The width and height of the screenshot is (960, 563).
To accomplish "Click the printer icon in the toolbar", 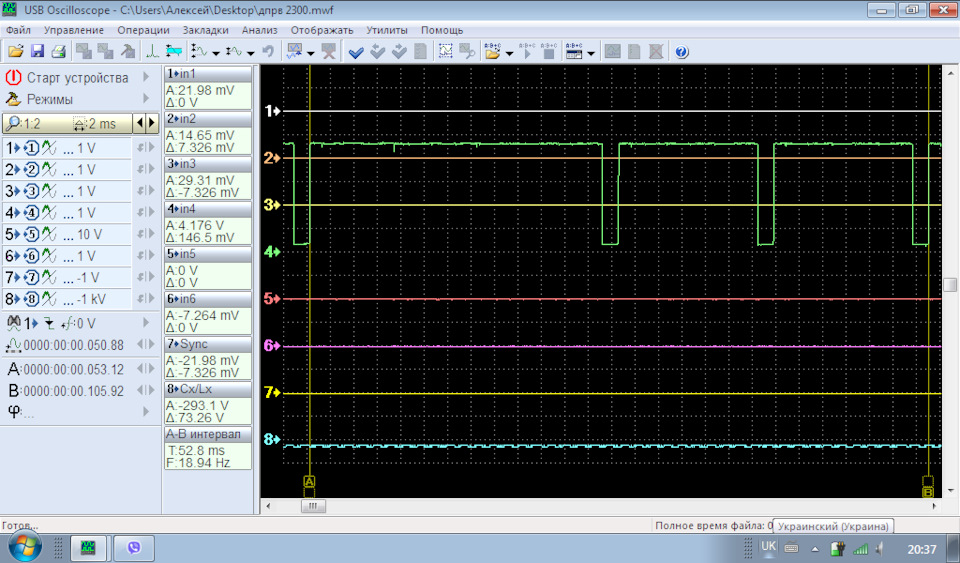I will pos(58,51).
